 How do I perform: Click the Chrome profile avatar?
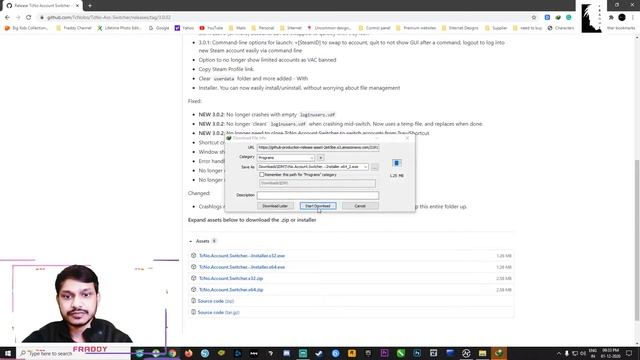pyautogui.click(x=622, y=18)
